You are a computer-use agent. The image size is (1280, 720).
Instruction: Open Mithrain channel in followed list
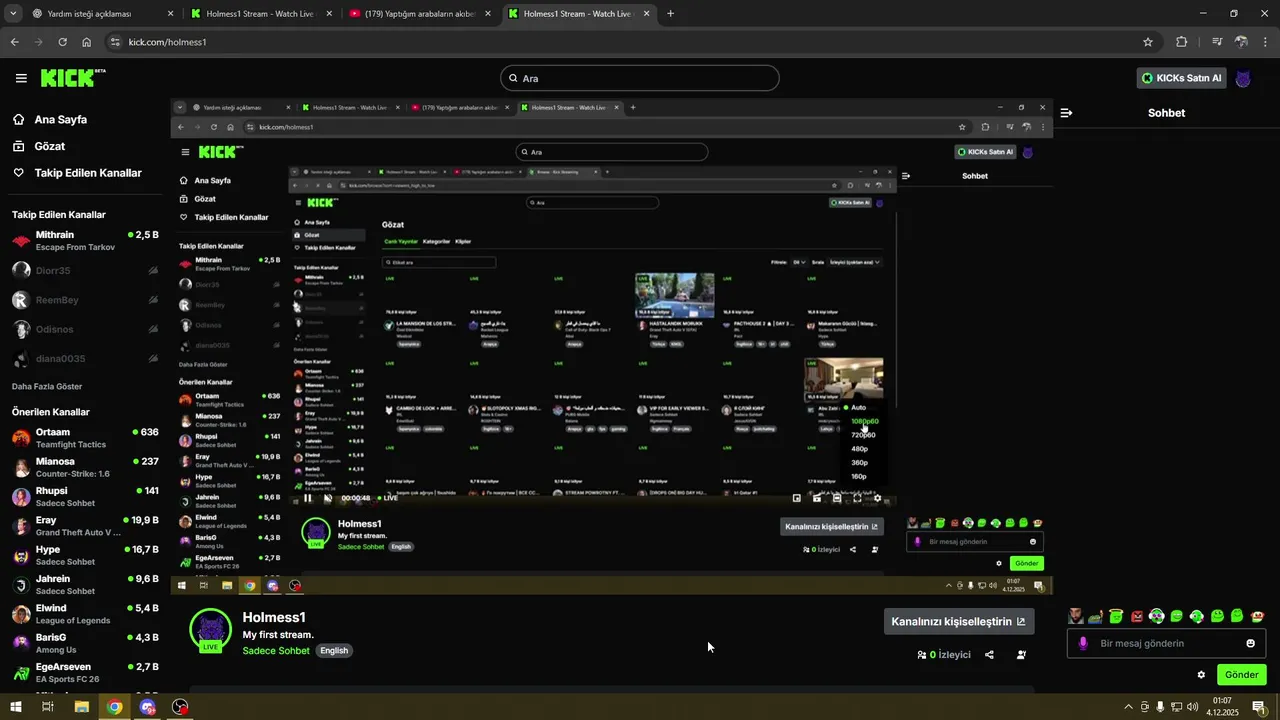pyautogui.click(x=85, y=240)
